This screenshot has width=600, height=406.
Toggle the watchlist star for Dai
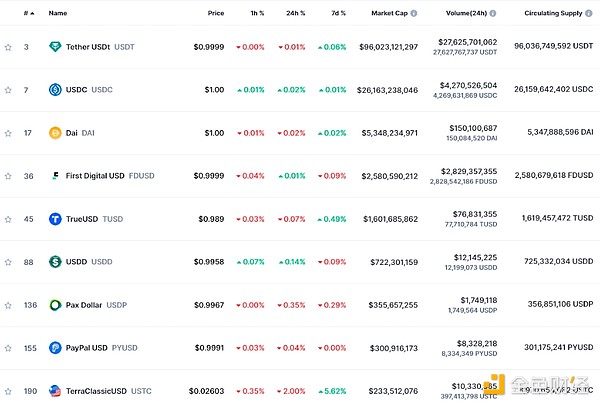pyautogui.click(x=8, y=133)
